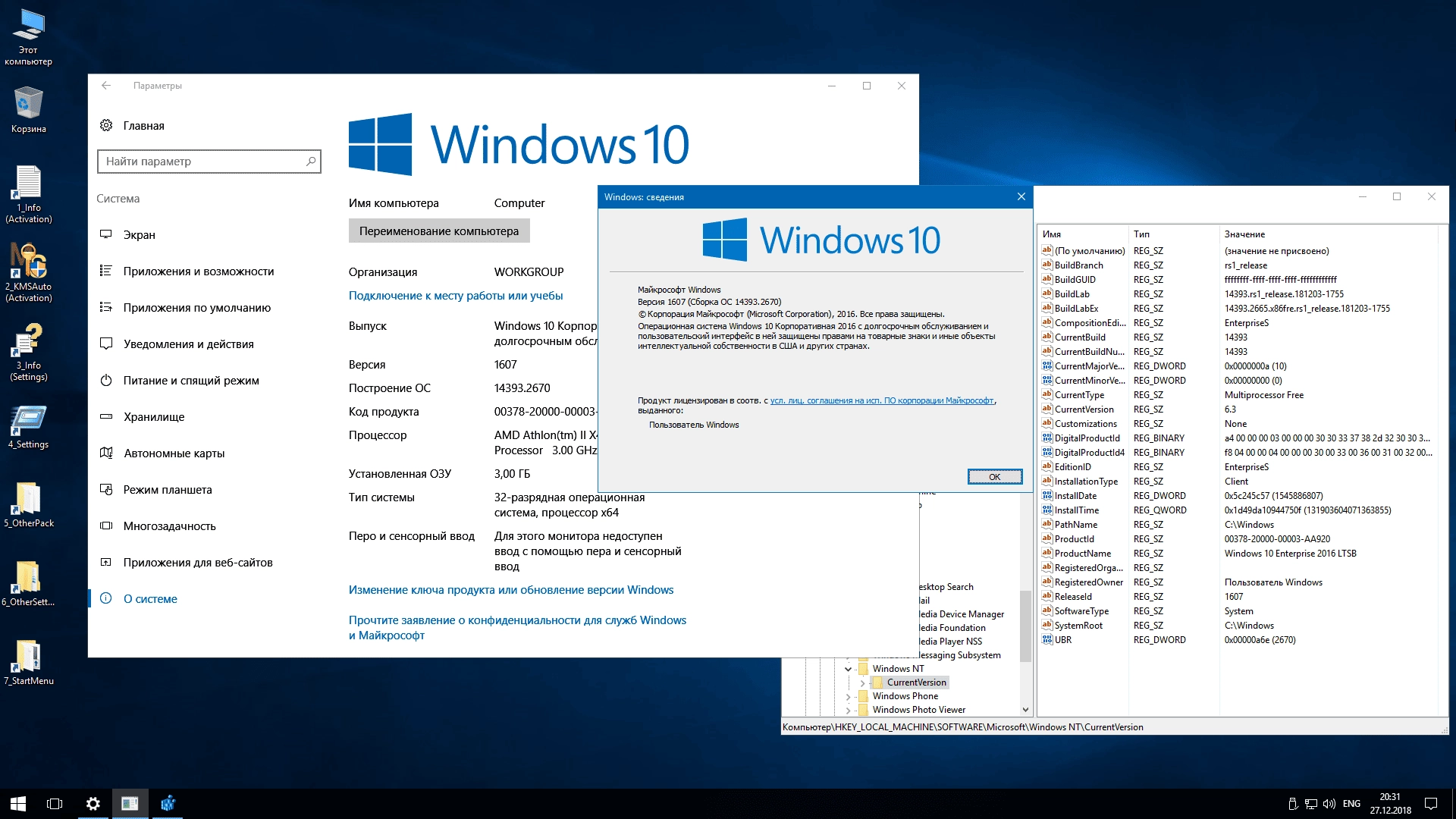
Task: Open the 5_OtherPack desktop folder
Action: pos(29,505)
